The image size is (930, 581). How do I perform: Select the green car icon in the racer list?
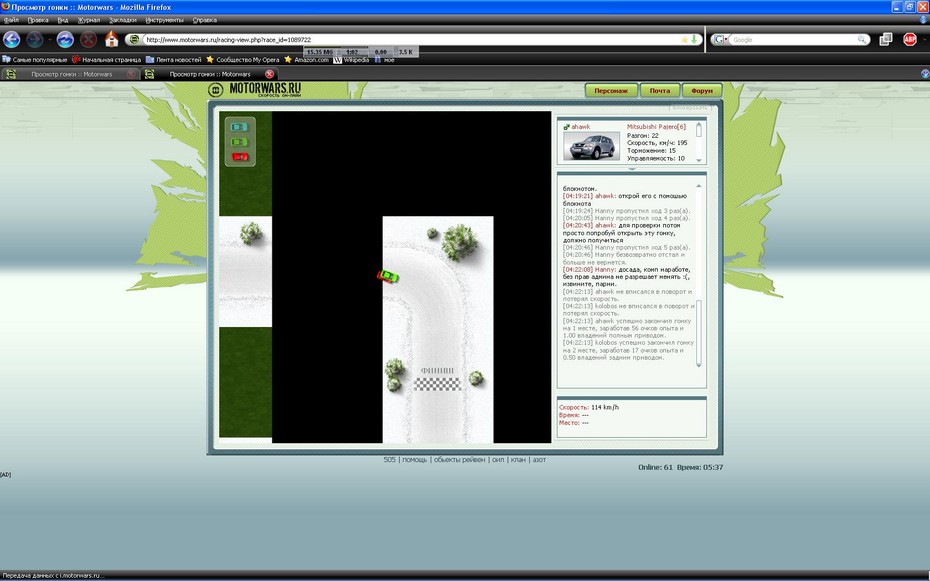click(239, 142)
